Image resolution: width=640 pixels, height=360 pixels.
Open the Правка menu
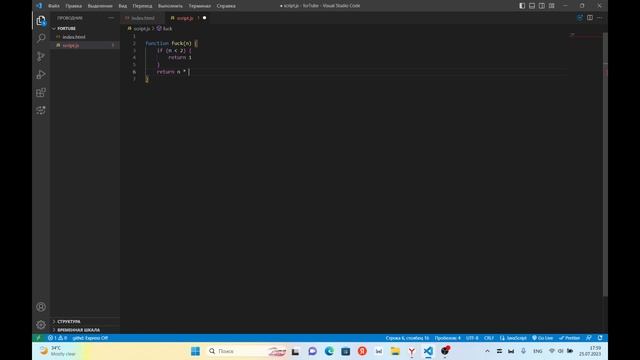[x=73, y=6]
